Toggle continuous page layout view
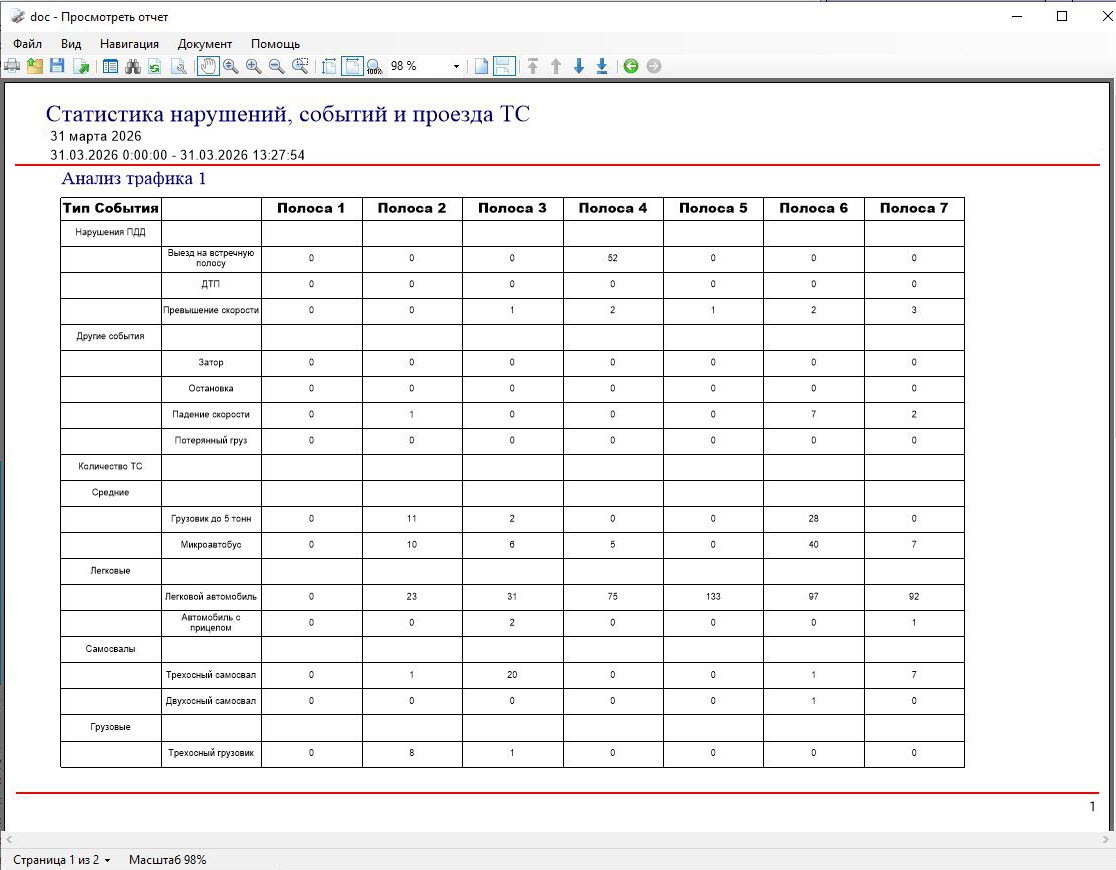Screen dimensions: 1116x870 point(503,66)
